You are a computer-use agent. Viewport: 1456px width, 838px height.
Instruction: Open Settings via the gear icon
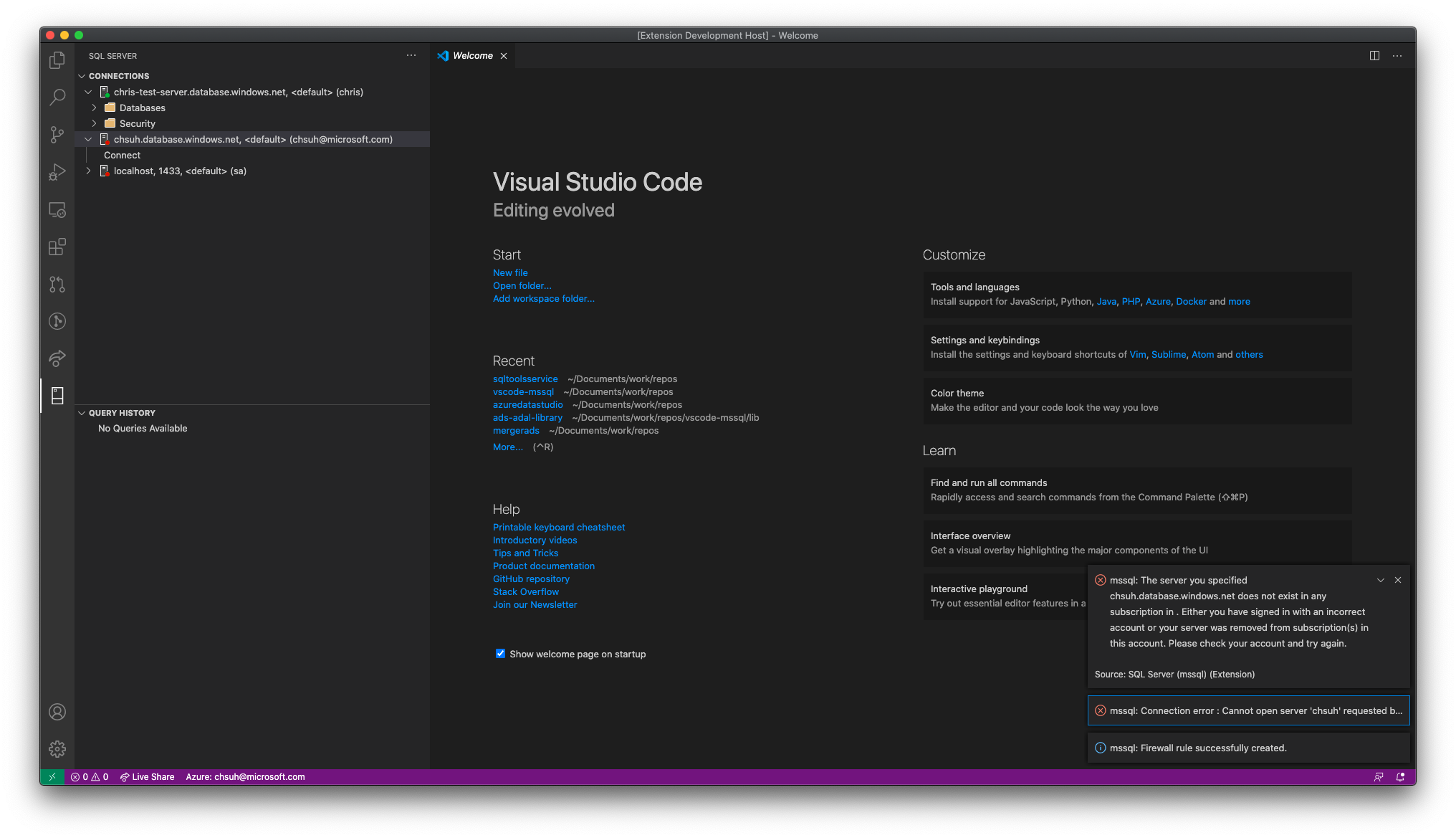57,748
